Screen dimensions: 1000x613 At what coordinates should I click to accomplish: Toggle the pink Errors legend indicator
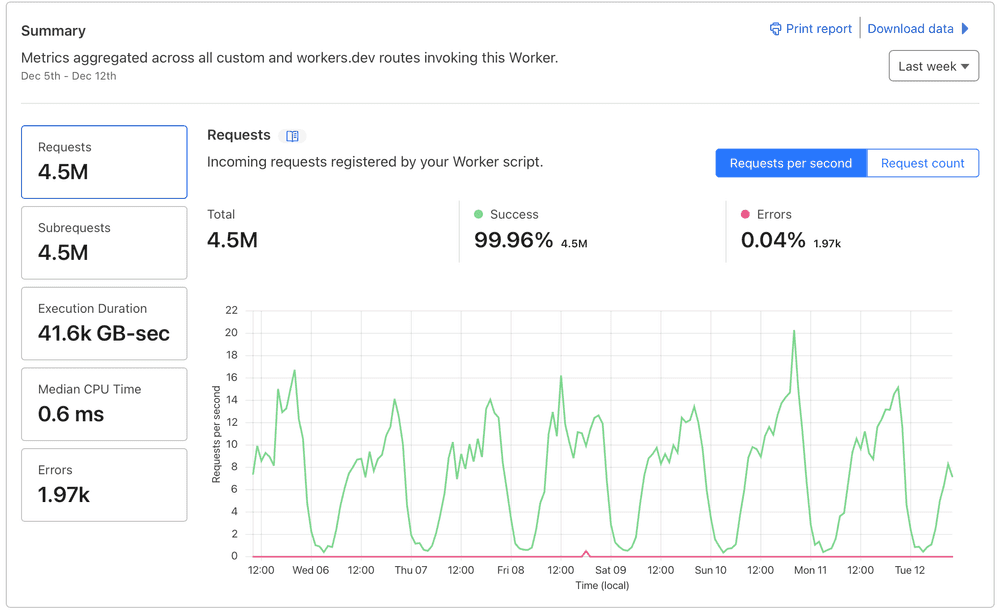tap(746, 214)
